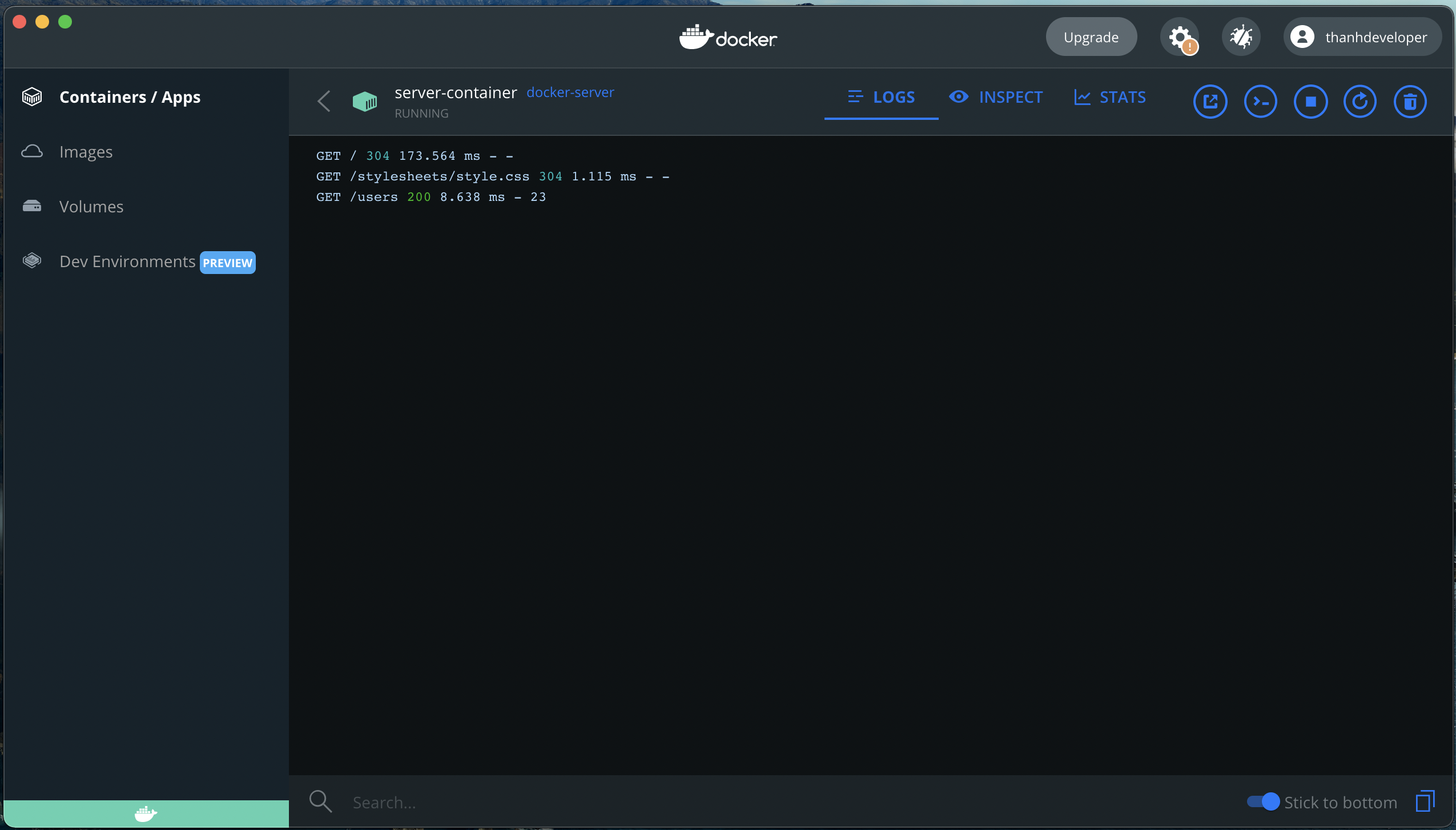This screenshot has height=830, width=1456.
Task: Expand Dev Environments preview section
Action: pos(127,261)
